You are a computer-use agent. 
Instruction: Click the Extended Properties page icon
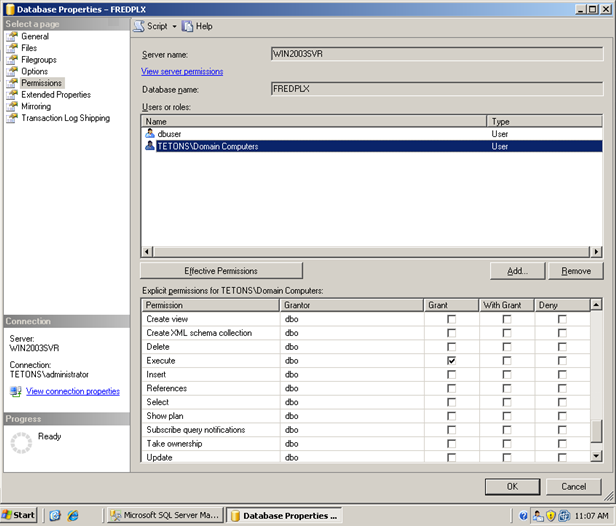pyautogui.click(x=12, y=95)
